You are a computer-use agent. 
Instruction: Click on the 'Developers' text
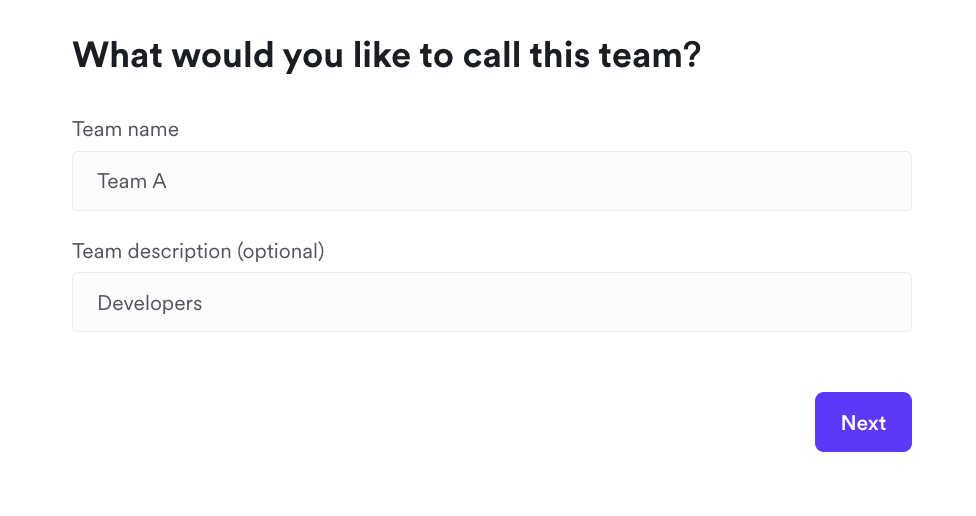[x=149, y=303]
